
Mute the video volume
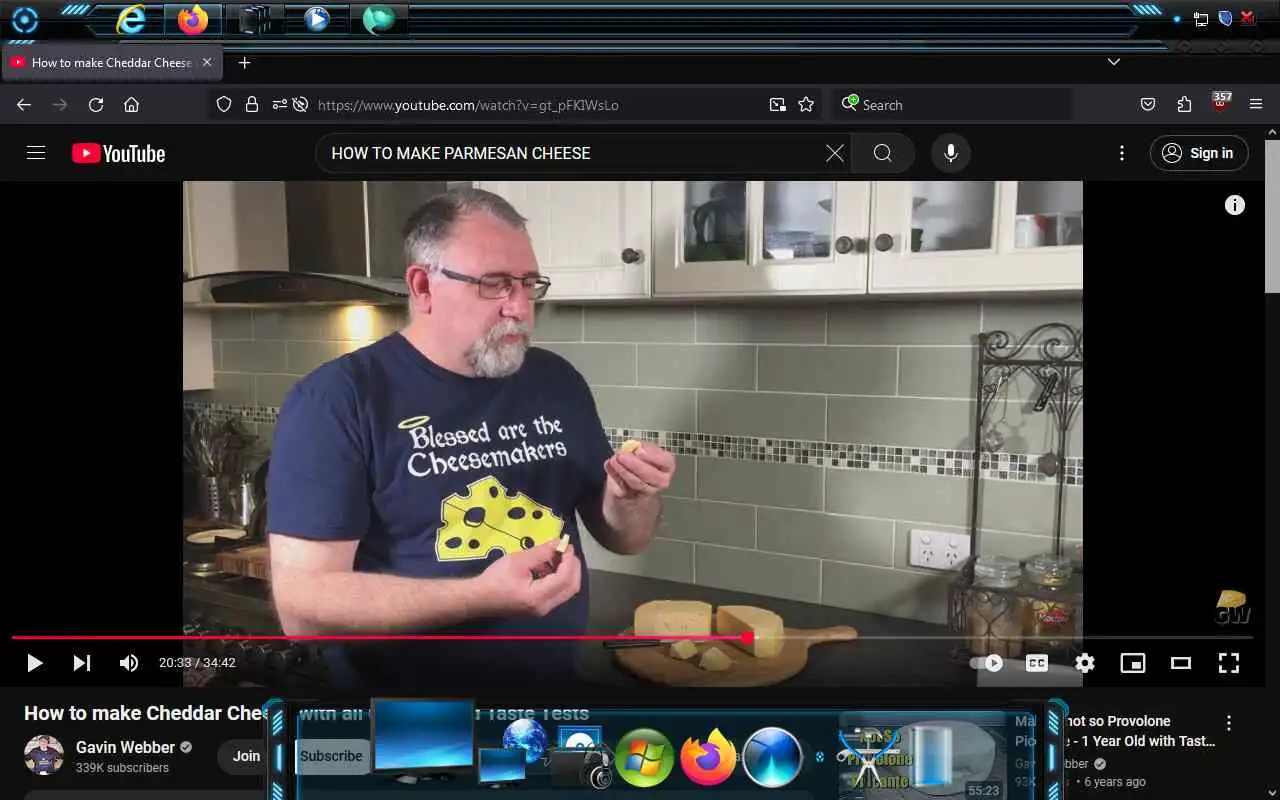tap(129, 663)
